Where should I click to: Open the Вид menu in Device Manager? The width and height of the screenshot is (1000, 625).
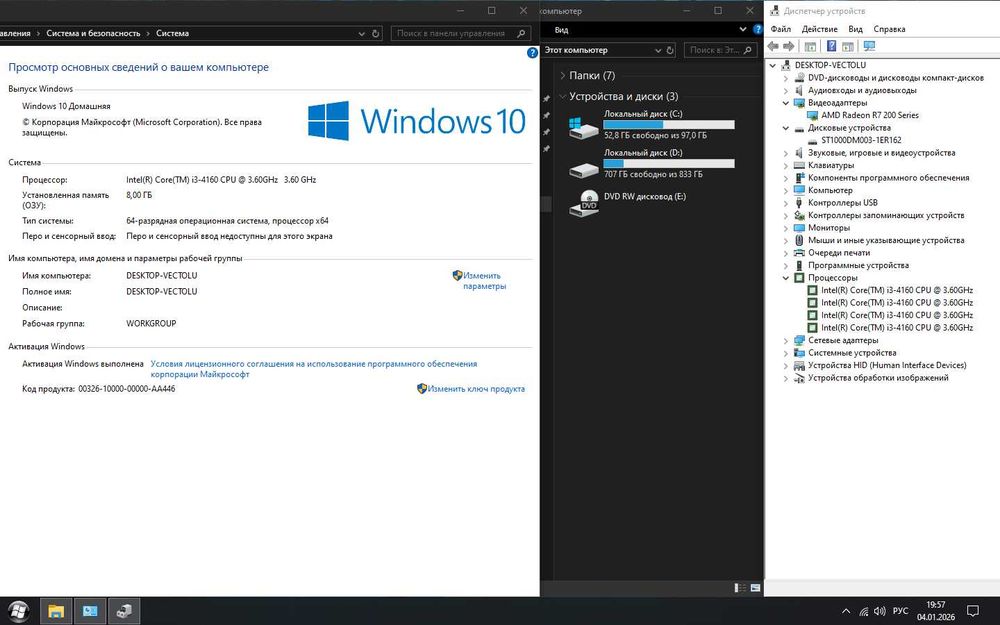click(855, 29)
